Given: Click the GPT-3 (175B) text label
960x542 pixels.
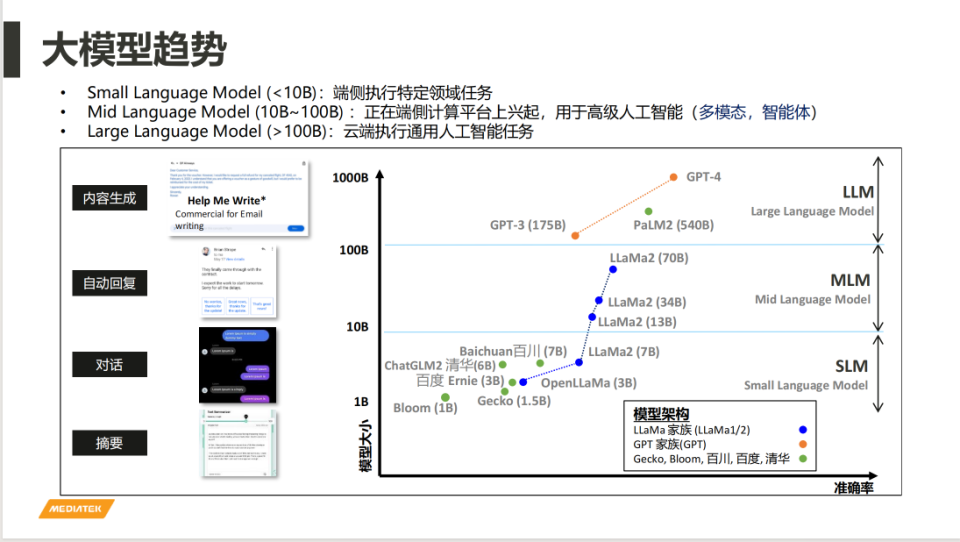Looking at the screenshot, I should pyautogui.click(x=528, y=225).
